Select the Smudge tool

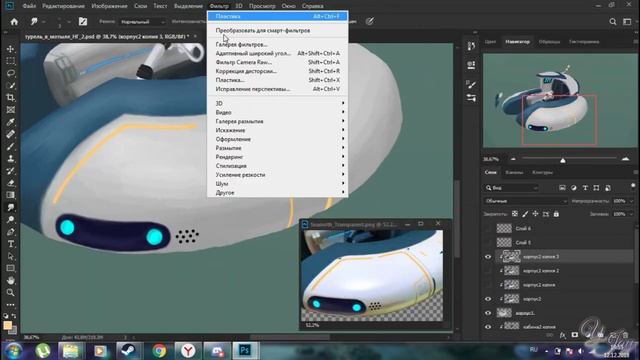(11, 207)
